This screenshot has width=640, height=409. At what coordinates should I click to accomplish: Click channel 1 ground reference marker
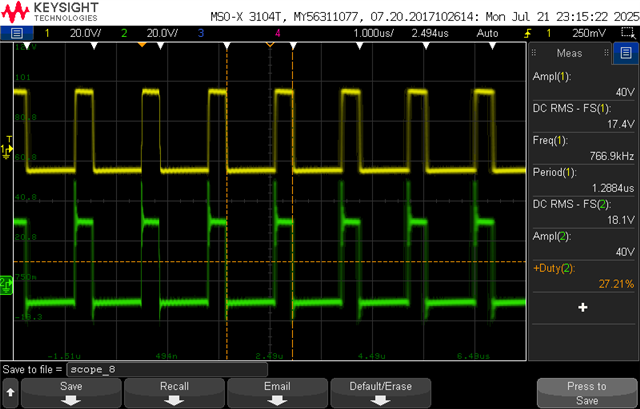pyautogui.click(x=7, y=151)
